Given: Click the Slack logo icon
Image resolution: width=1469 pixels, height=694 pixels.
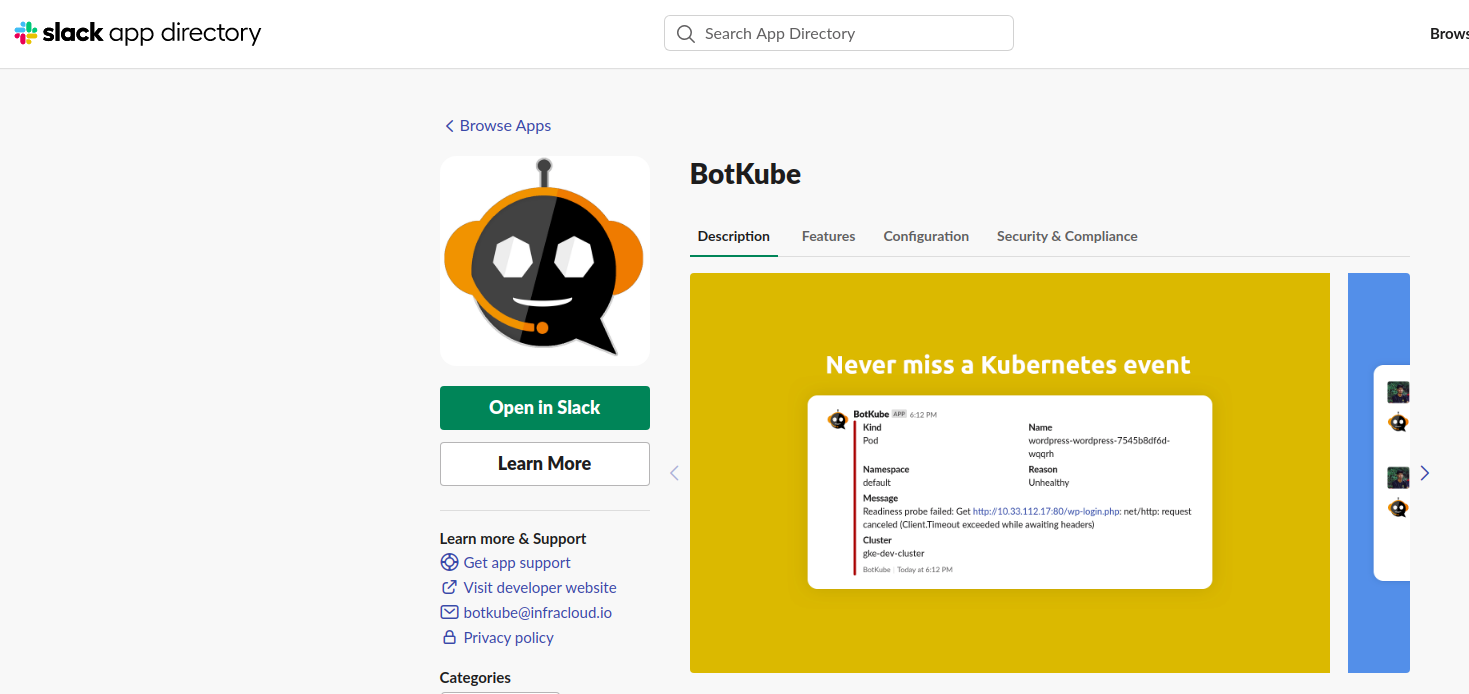Looking at the screenshot, I should [x=25, y=33].
